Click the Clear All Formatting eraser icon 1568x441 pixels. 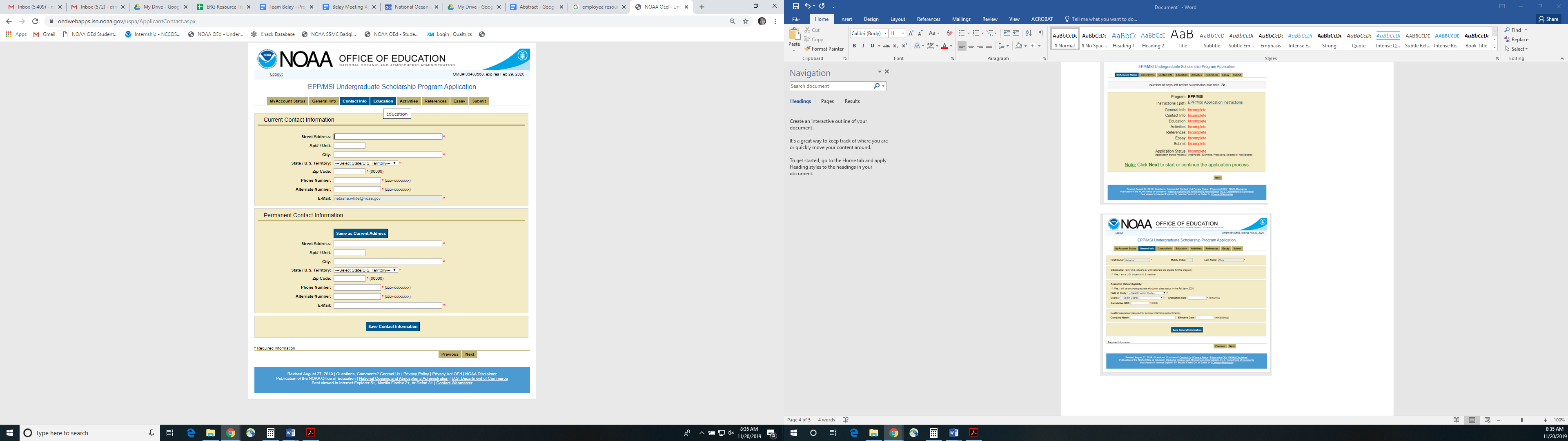[x=949, y=33]
